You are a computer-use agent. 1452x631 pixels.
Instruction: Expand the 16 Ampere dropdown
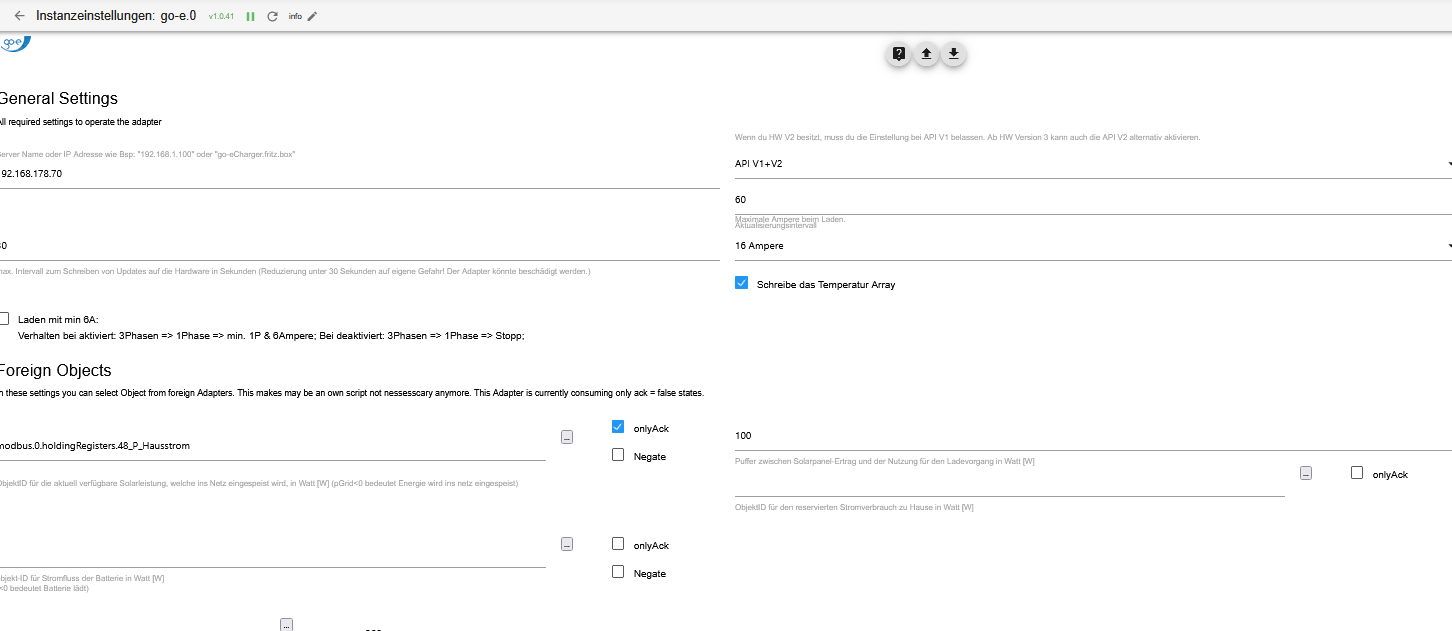coord(1090,245)
